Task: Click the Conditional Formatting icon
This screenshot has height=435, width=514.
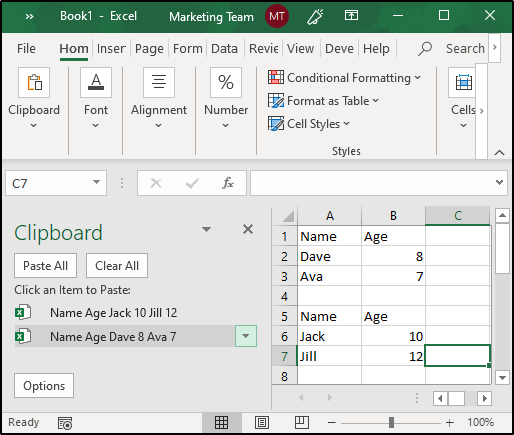Action: [x=276, y=77]
